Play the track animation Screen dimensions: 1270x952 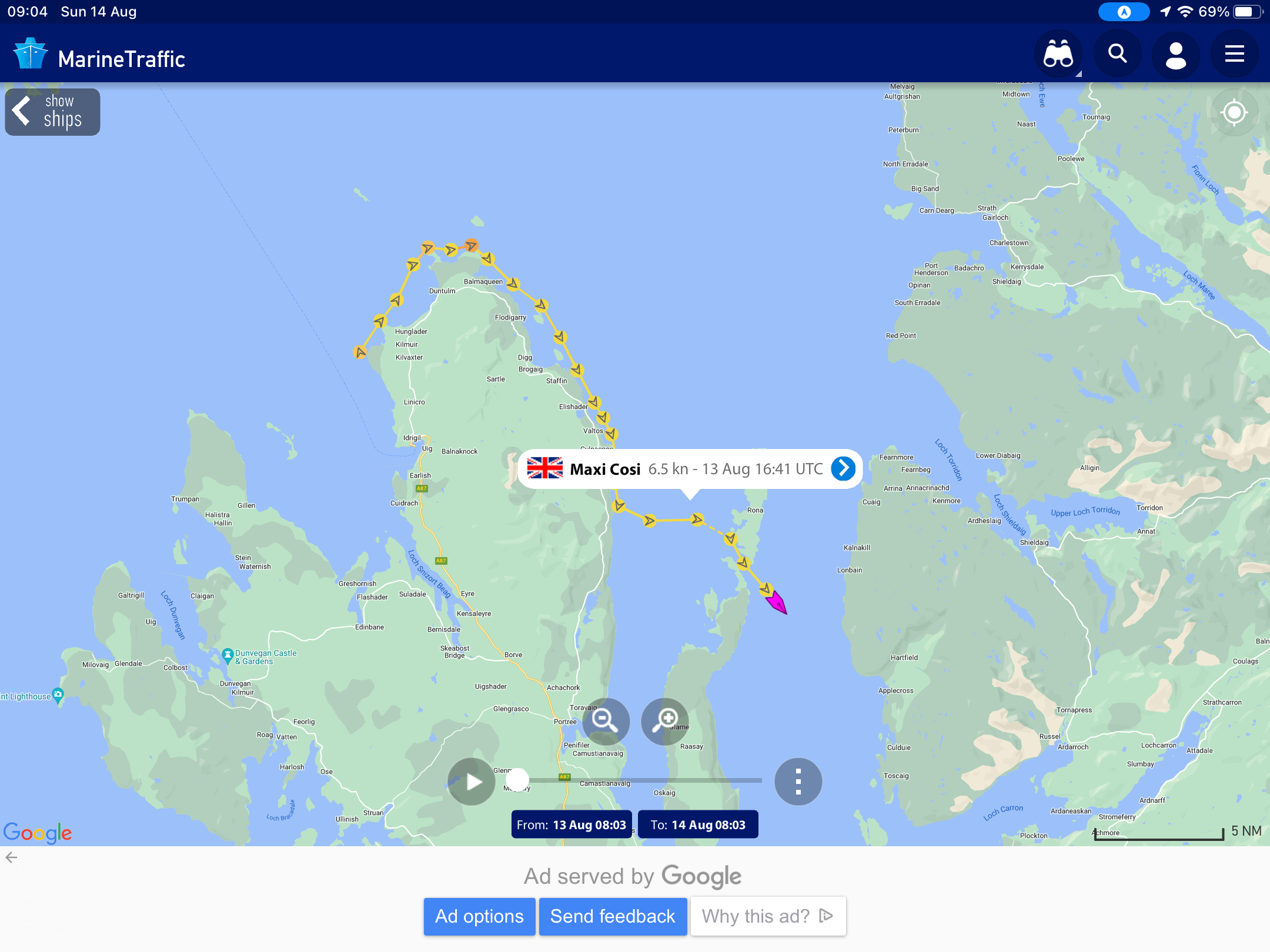pos(472,782)
